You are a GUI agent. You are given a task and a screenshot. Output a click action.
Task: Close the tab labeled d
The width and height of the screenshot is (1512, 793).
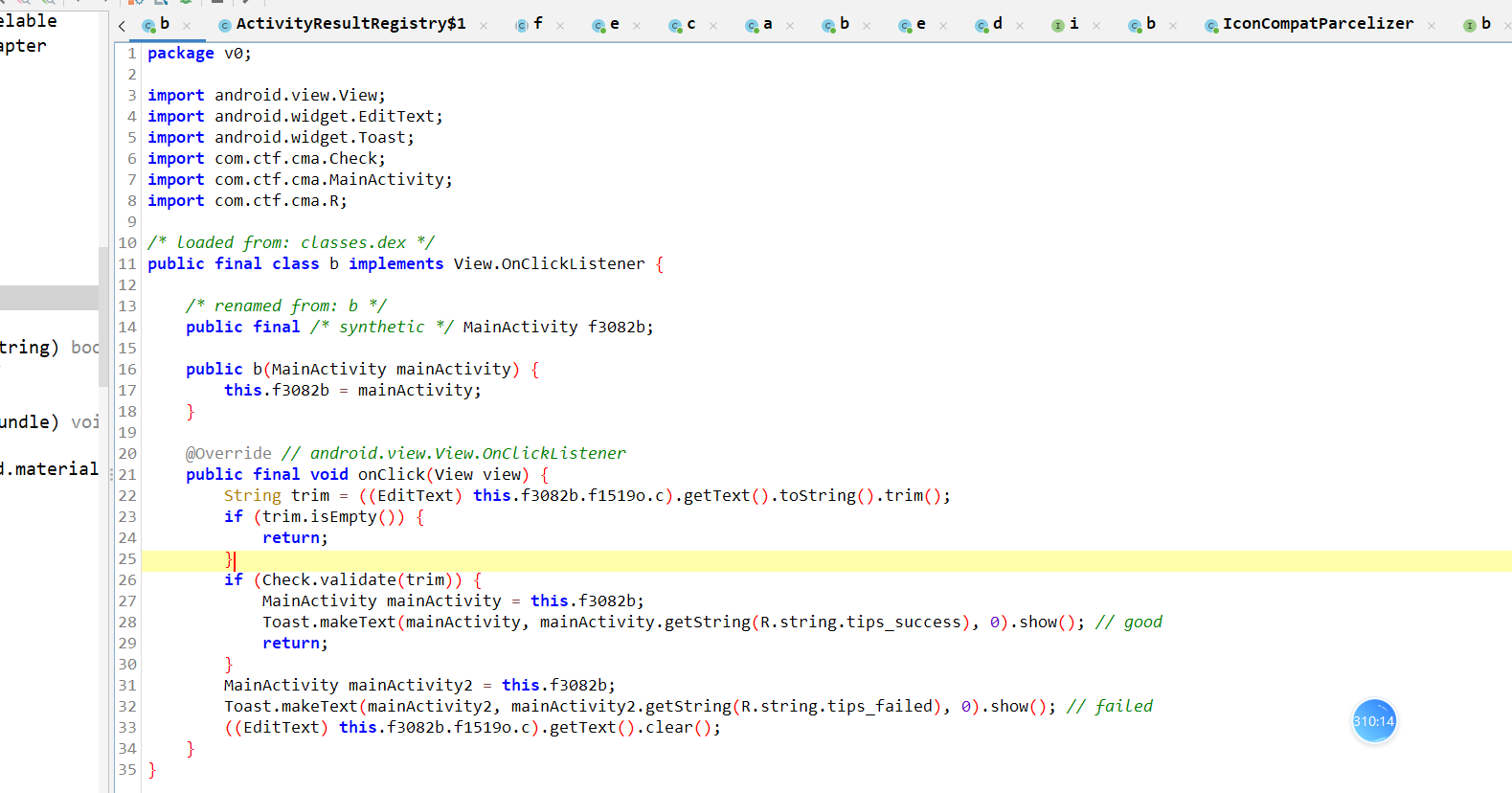(x=1020, y=26)
